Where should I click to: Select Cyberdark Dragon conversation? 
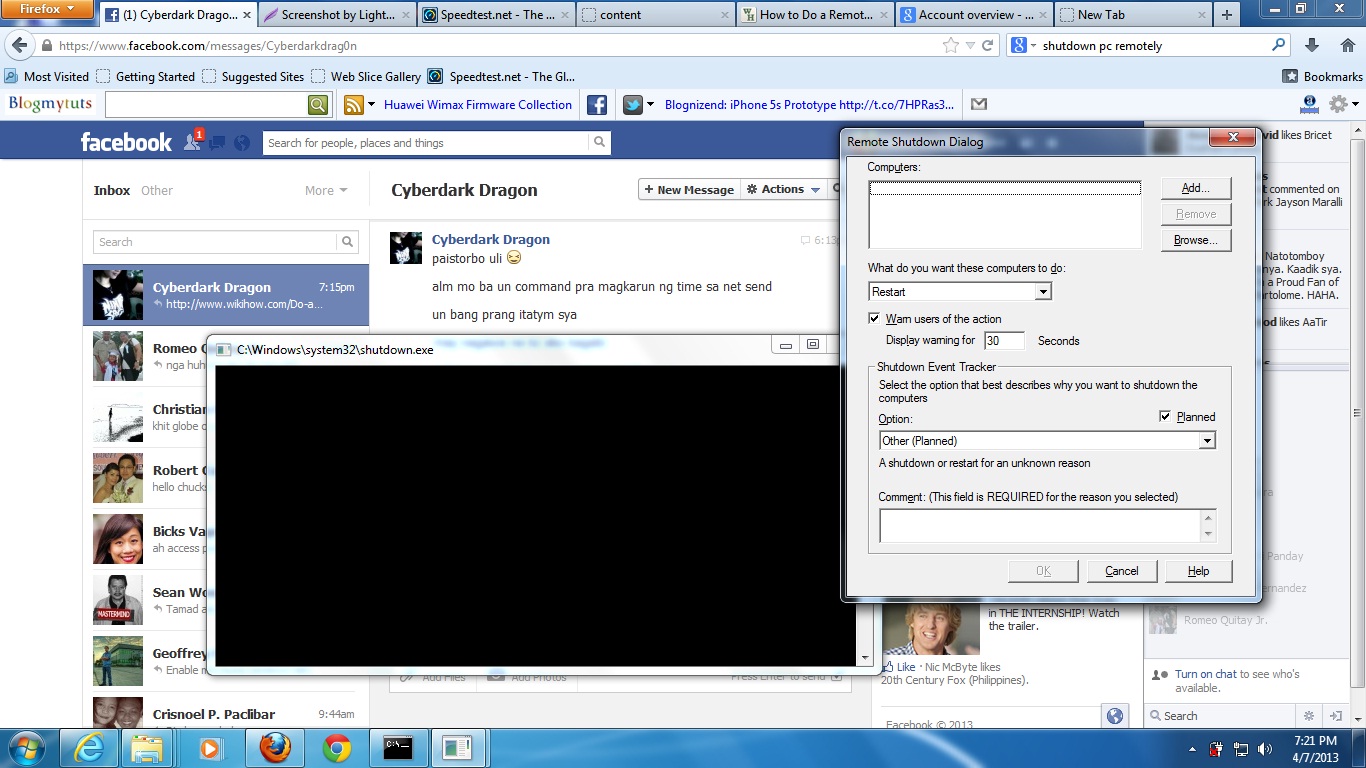(x=225, y=295)
